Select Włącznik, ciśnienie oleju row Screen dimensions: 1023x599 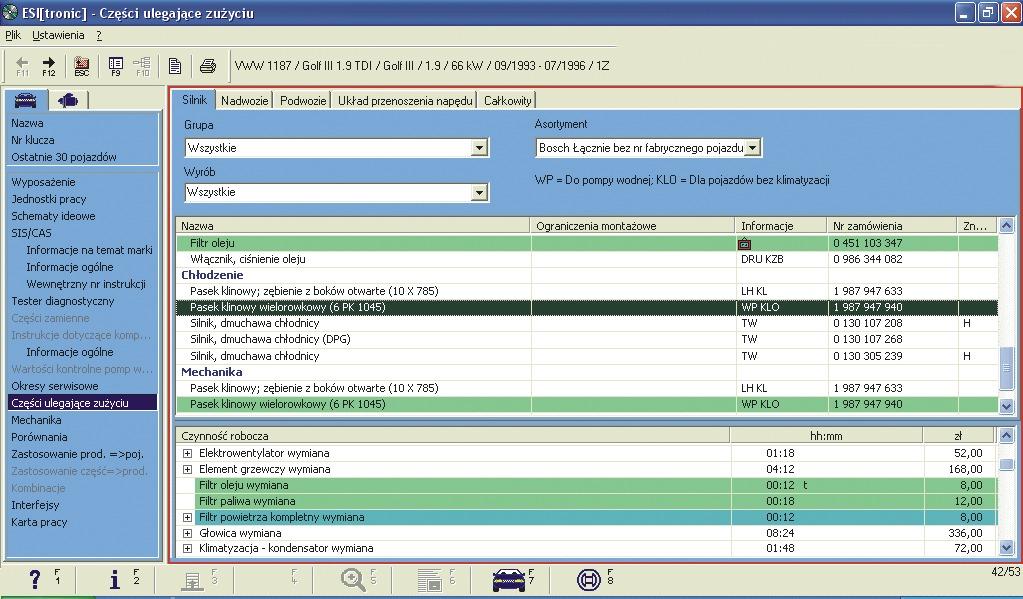pyautogui.click(x=587, y=259)
